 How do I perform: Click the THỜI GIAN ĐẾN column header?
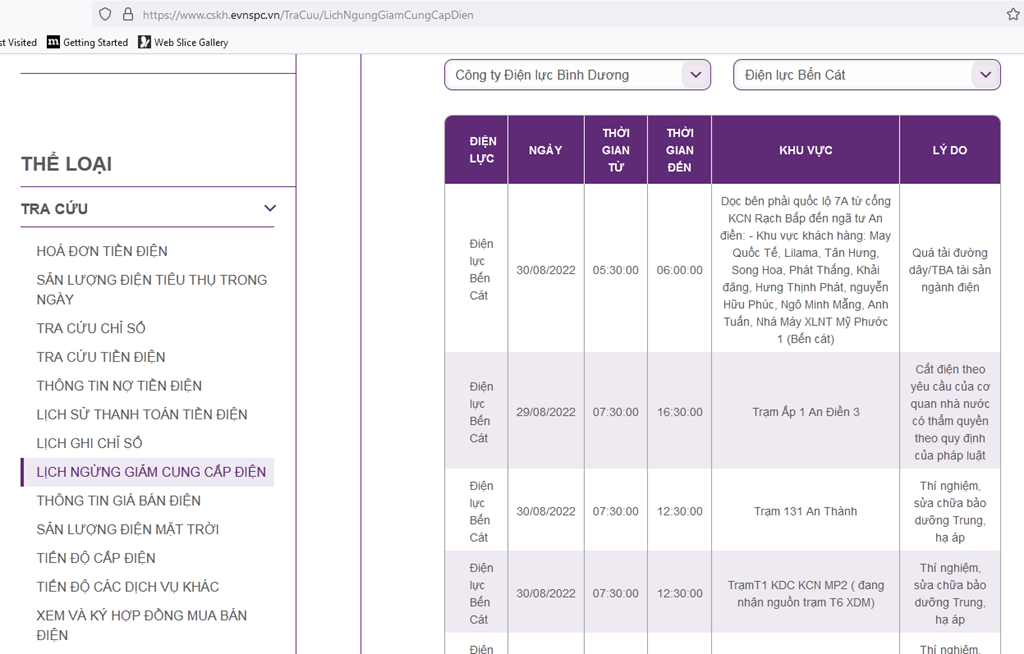pyautogui.click(x=679, y=150)
